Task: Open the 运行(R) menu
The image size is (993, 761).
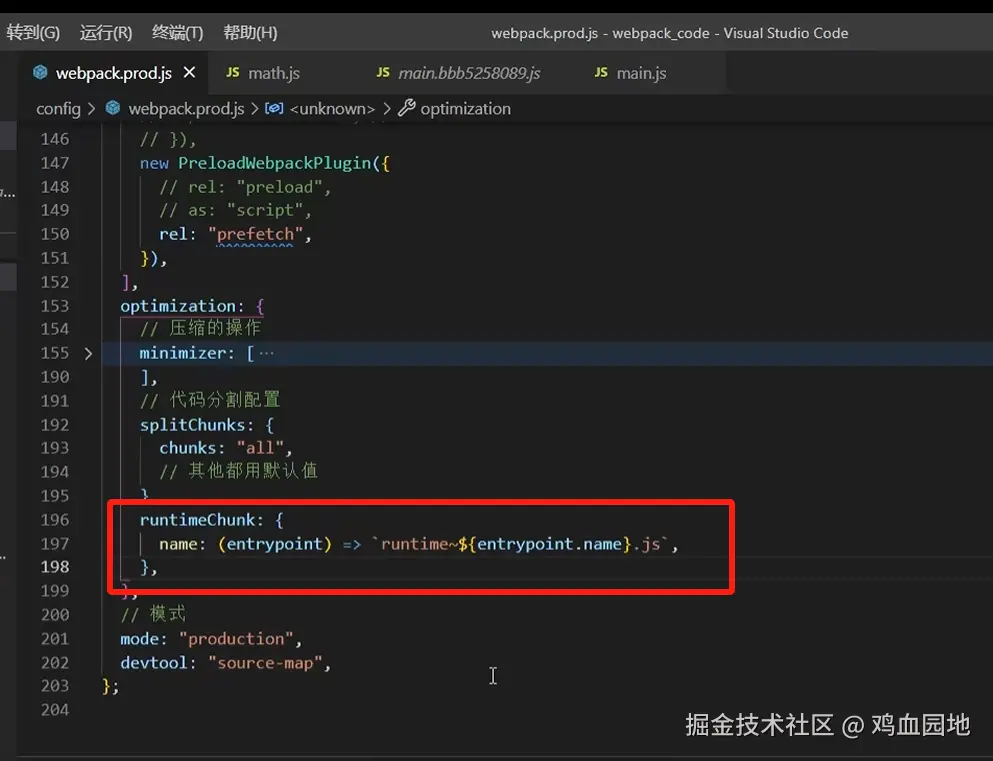Action: pos(106,33)
